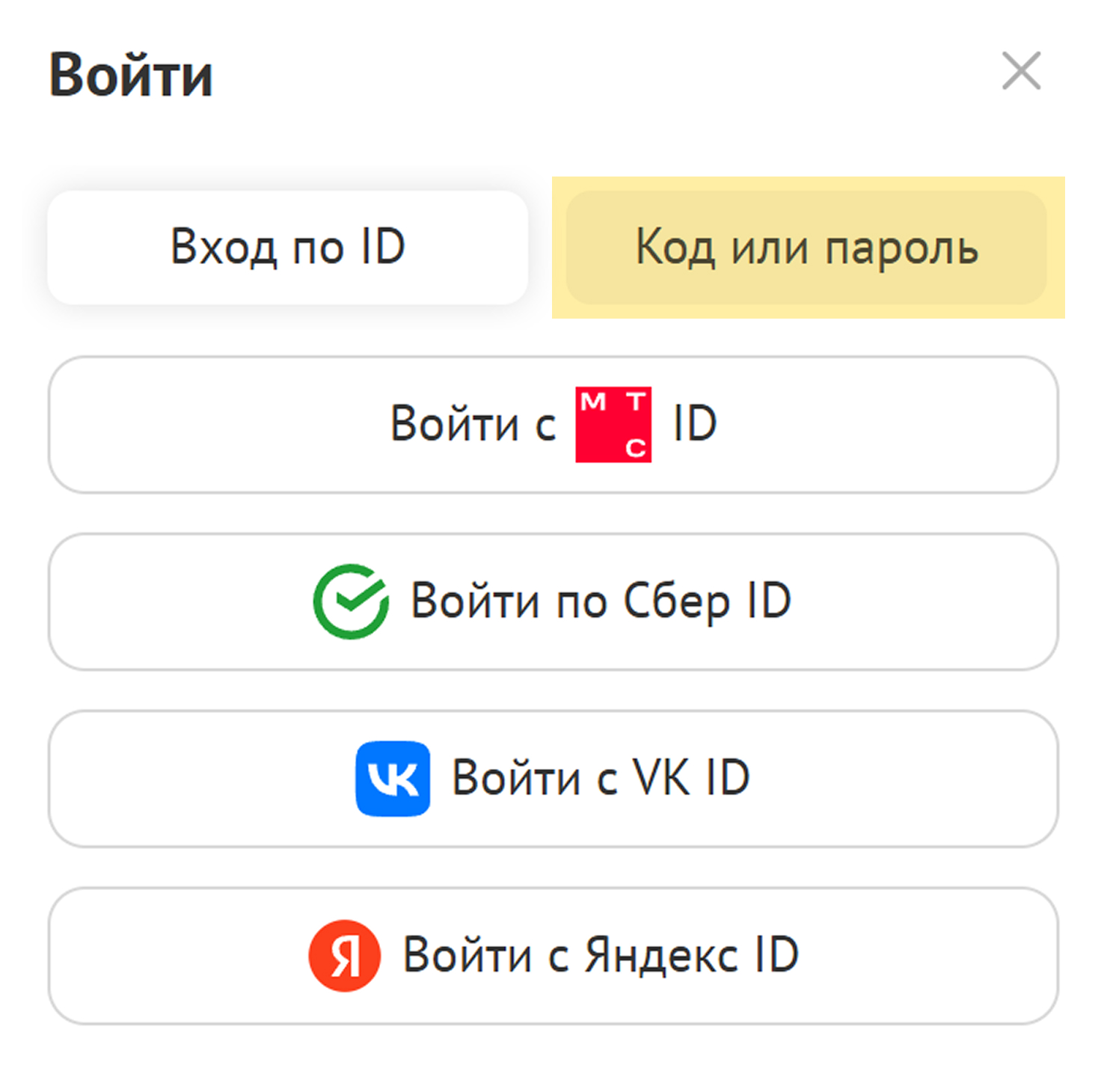Viewport: 1107px width, 1092px height.
Task: Open Sber authentication via its button
Action: point(553,601)
